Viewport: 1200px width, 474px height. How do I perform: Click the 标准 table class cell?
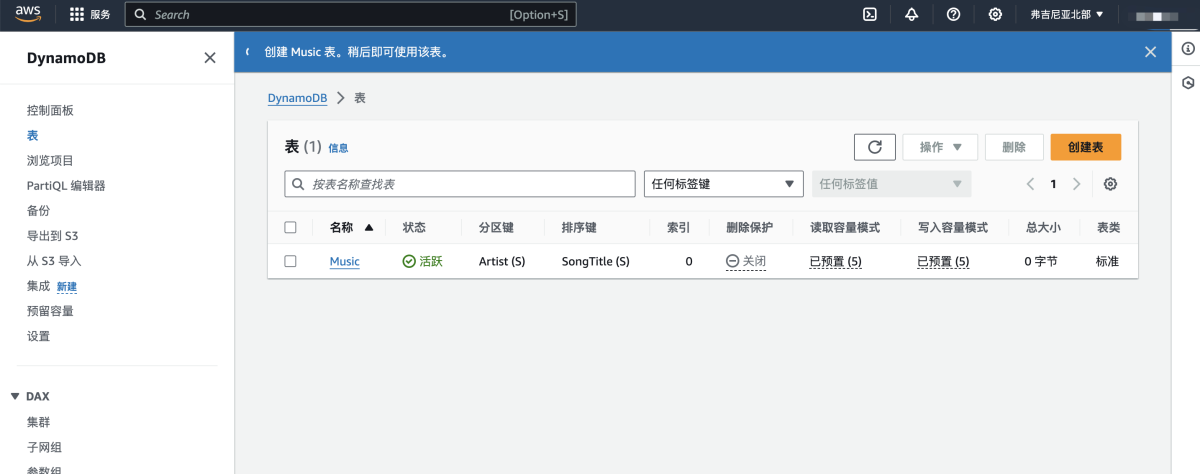pyautogui.click(x=1107, y=261)
